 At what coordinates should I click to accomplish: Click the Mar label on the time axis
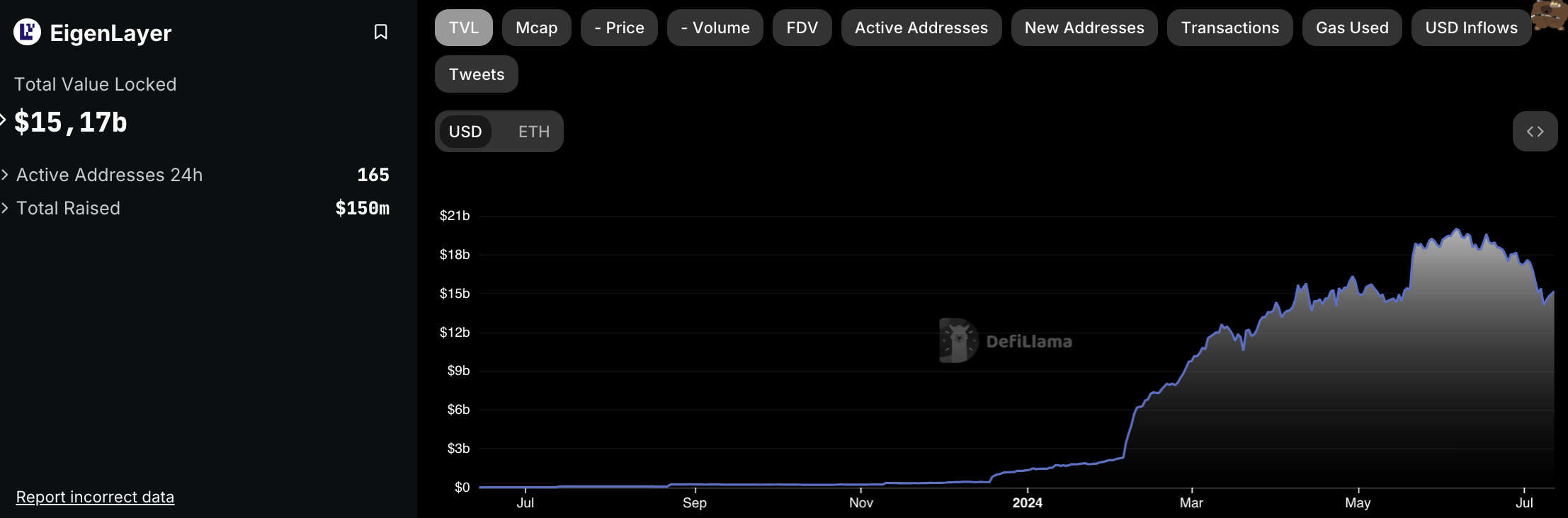pyautogui.click(x=1191, y=502)
